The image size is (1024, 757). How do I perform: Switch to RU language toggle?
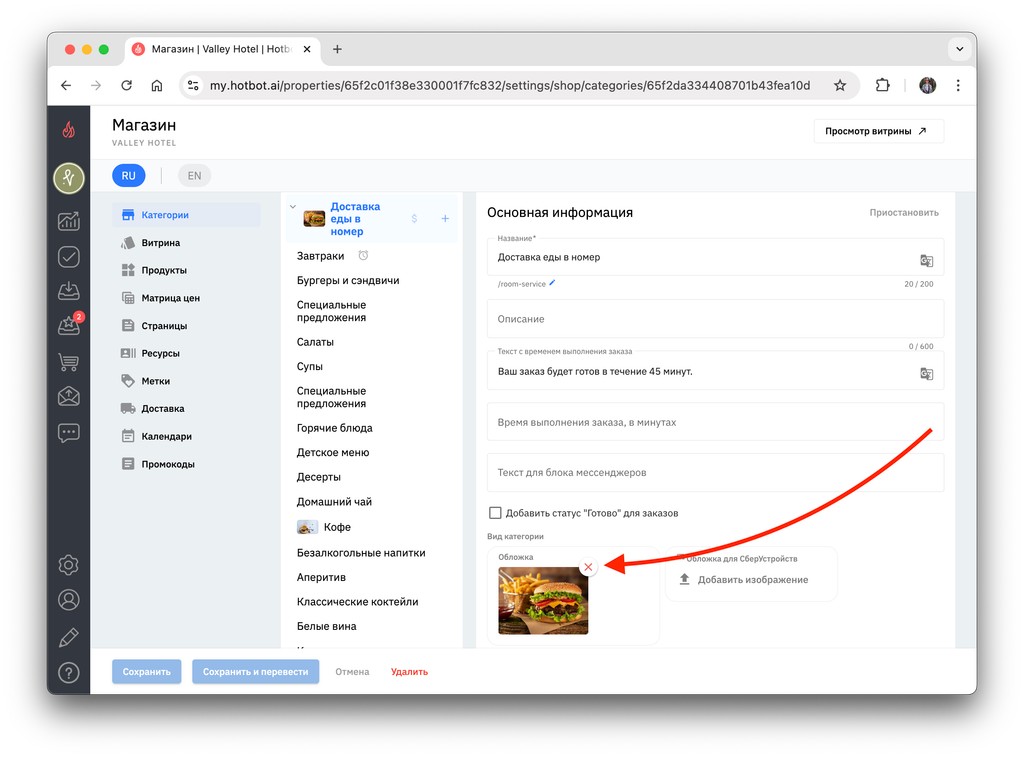[x=129, y=176]
